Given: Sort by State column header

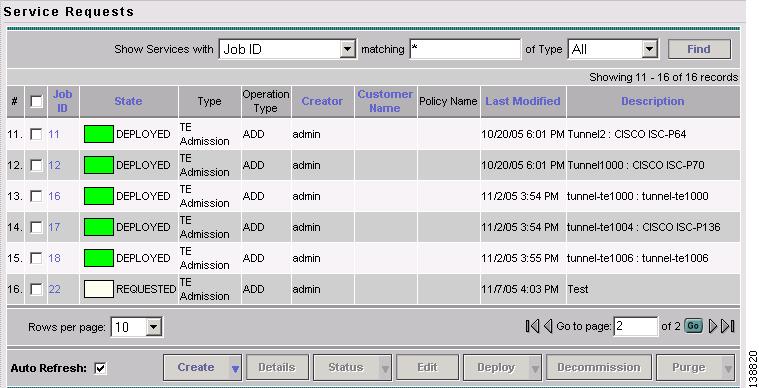Looking at the screenshot, I should 128,101.
